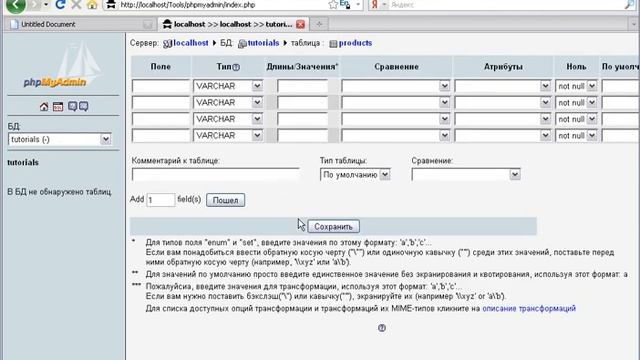Click the Сохранить button

[333, 227]
